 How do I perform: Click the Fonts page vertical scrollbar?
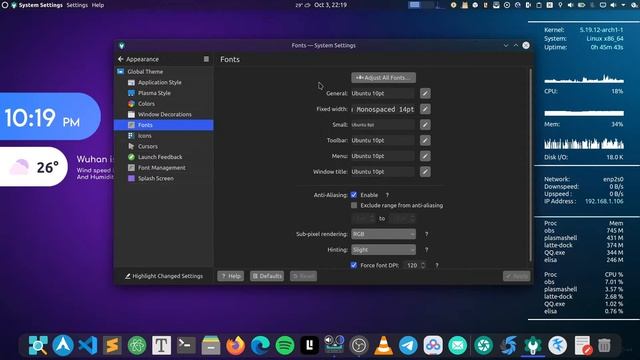(531, 165)
